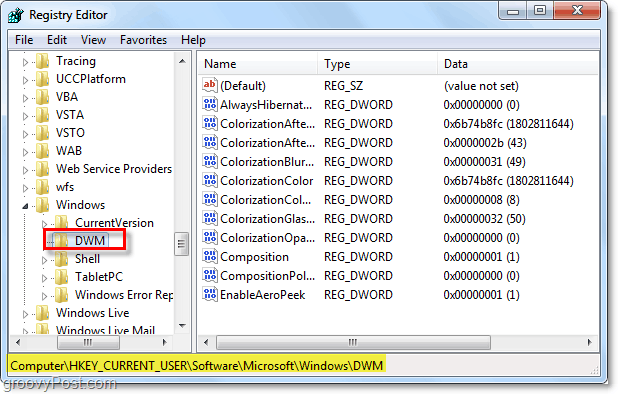Click the Windows Live folder icon
Image resolution: width=618 pixels, height=394 pixels.
click(x=43, y=313)
